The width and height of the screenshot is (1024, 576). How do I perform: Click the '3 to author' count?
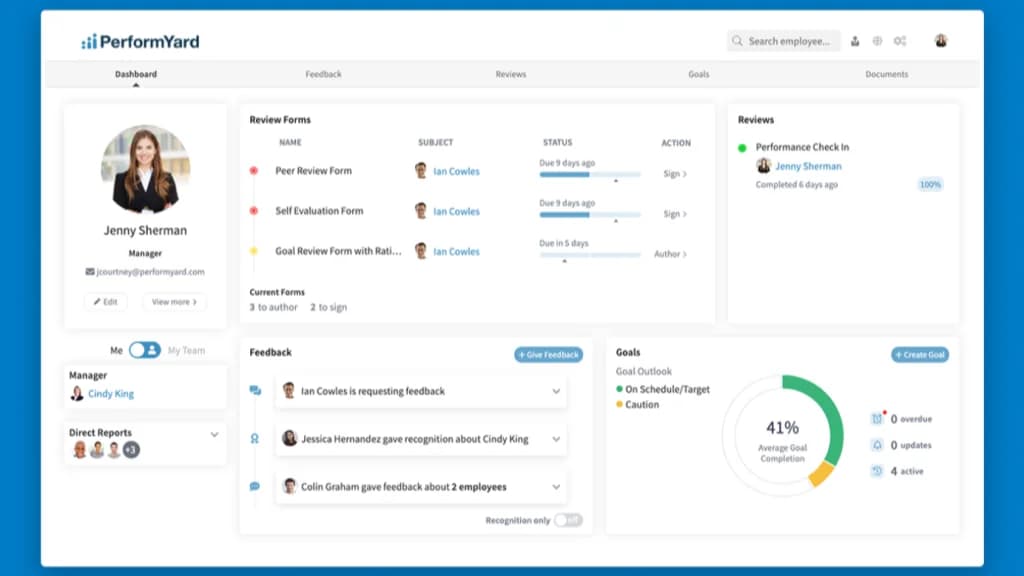coord(273,307)
